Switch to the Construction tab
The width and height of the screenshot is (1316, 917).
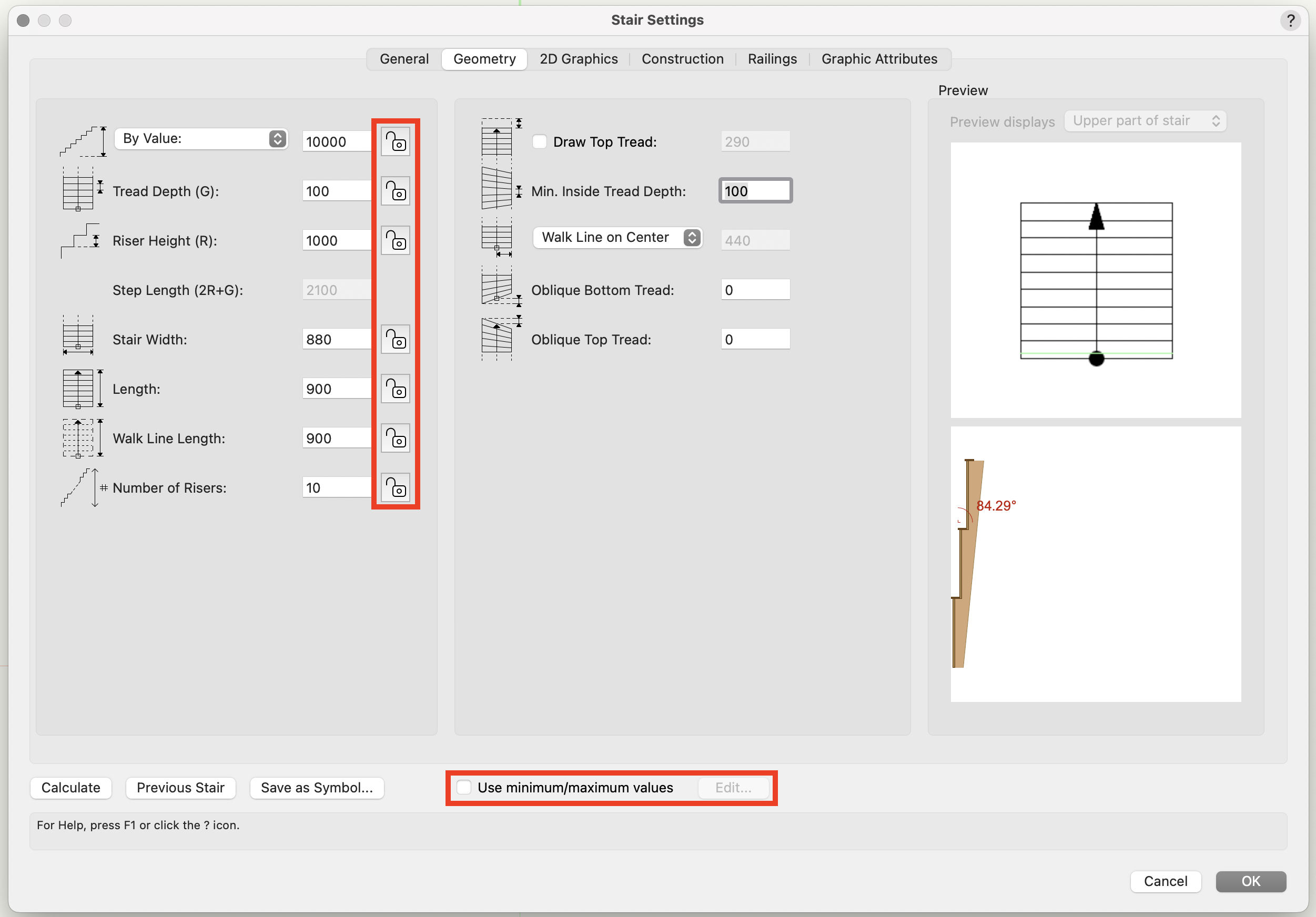[683, 58]
